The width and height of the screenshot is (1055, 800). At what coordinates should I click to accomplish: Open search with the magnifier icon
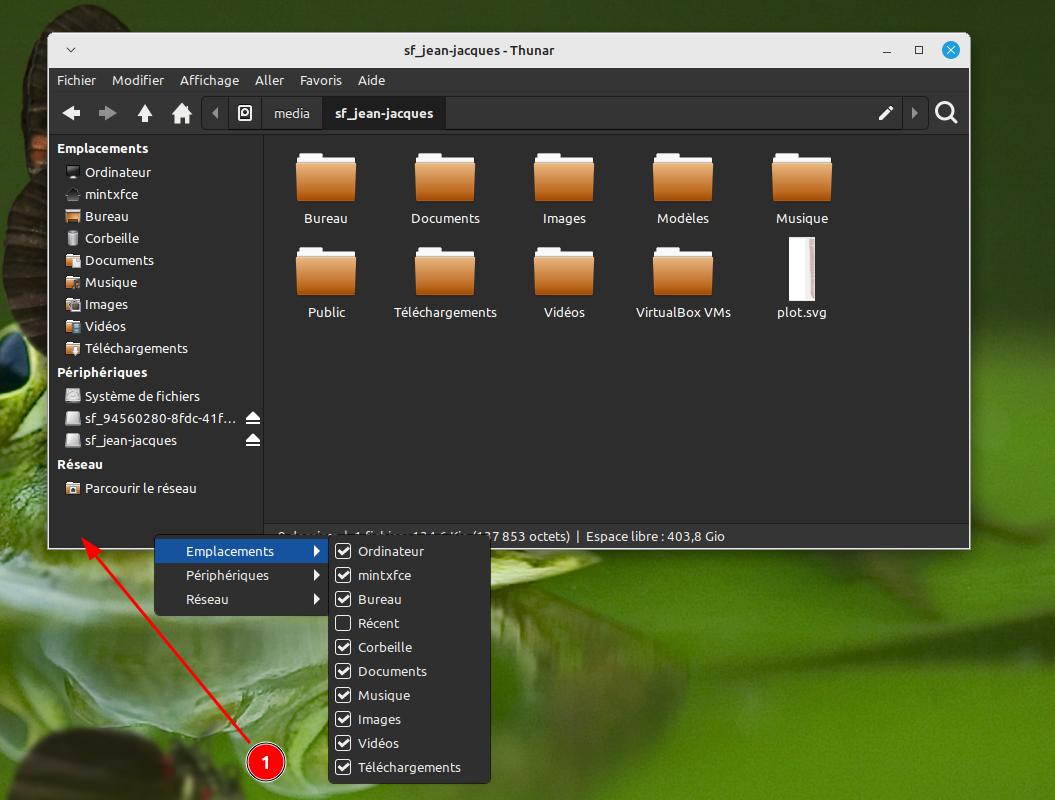tap(946, 113)
